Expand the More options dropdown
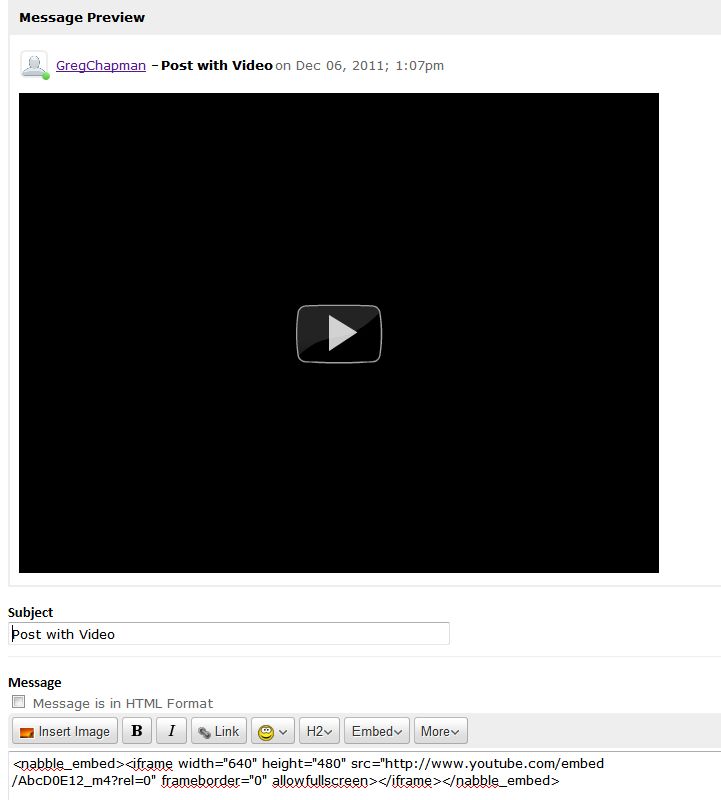The width and height of the screenshot is (721, 800). [x=440, y=731]
